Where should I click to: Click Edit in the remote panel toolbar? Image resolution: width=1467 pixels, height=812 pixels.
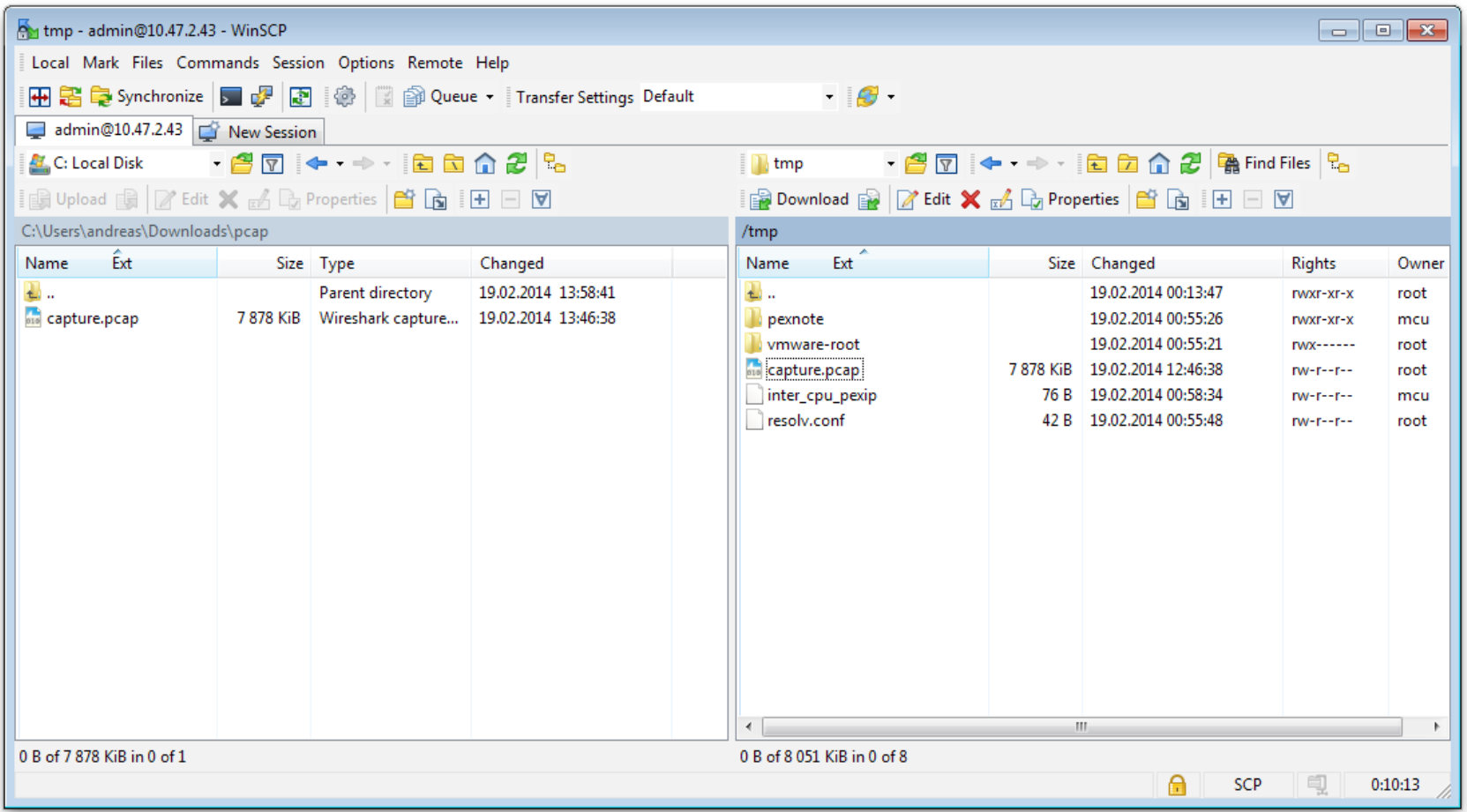pos(924,200)
